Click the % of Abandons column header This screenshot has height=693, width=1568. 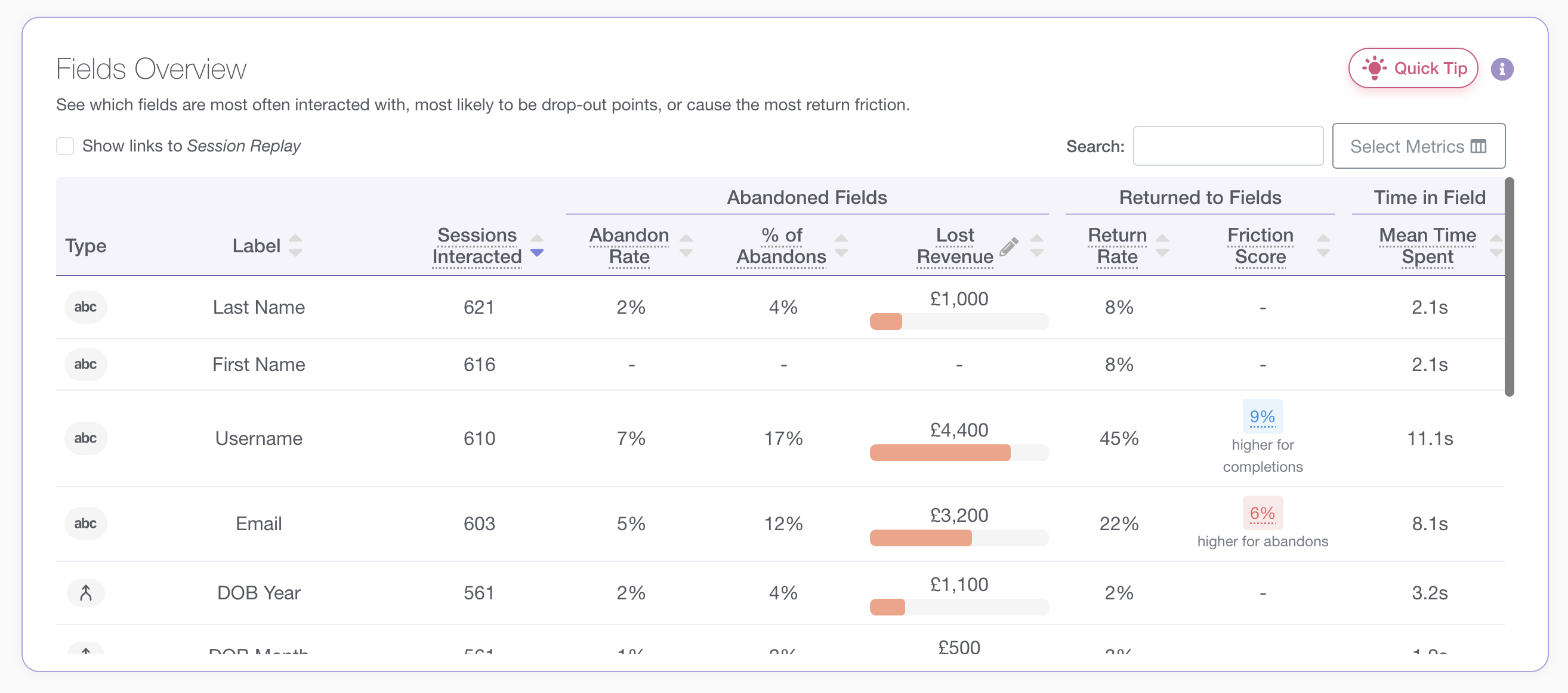click(781, 246)
